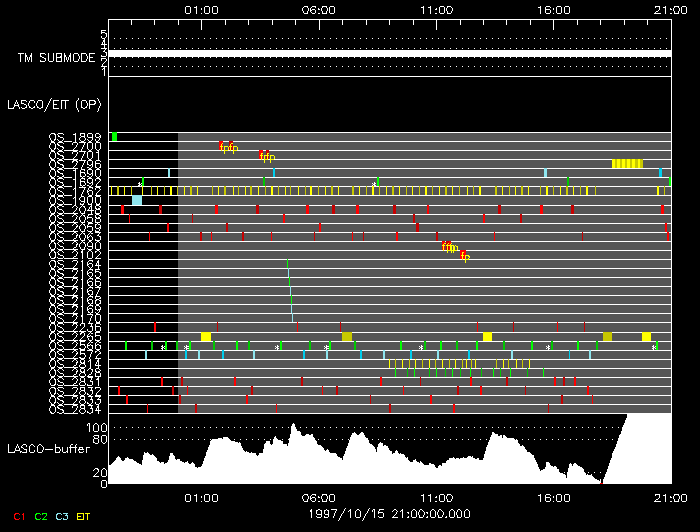Click the green block in the OS_1899 row

pos(115,136)
